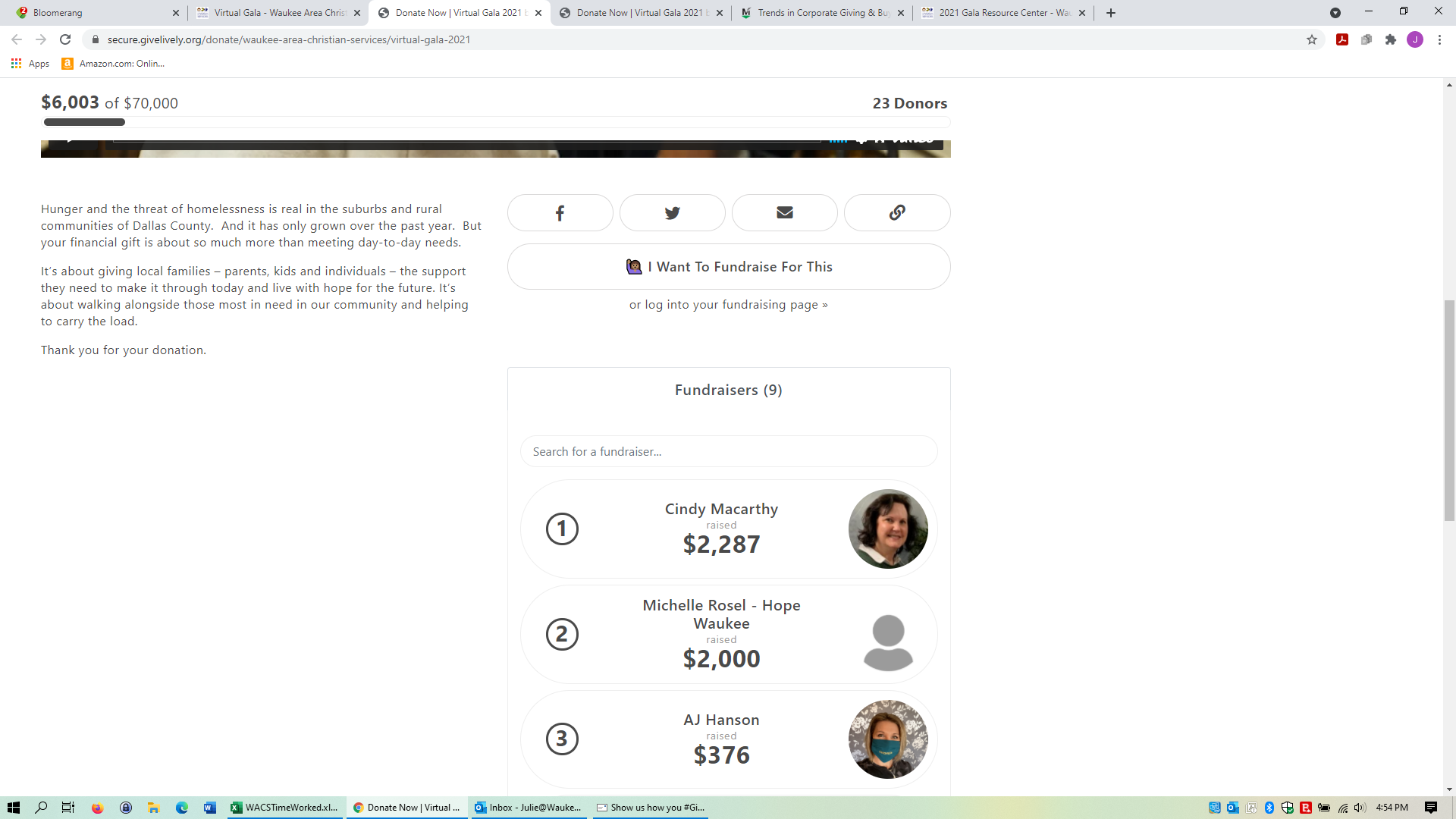
Task: Open the Chrome extensions puzzle icon
Action: (x=1391, y=40)
